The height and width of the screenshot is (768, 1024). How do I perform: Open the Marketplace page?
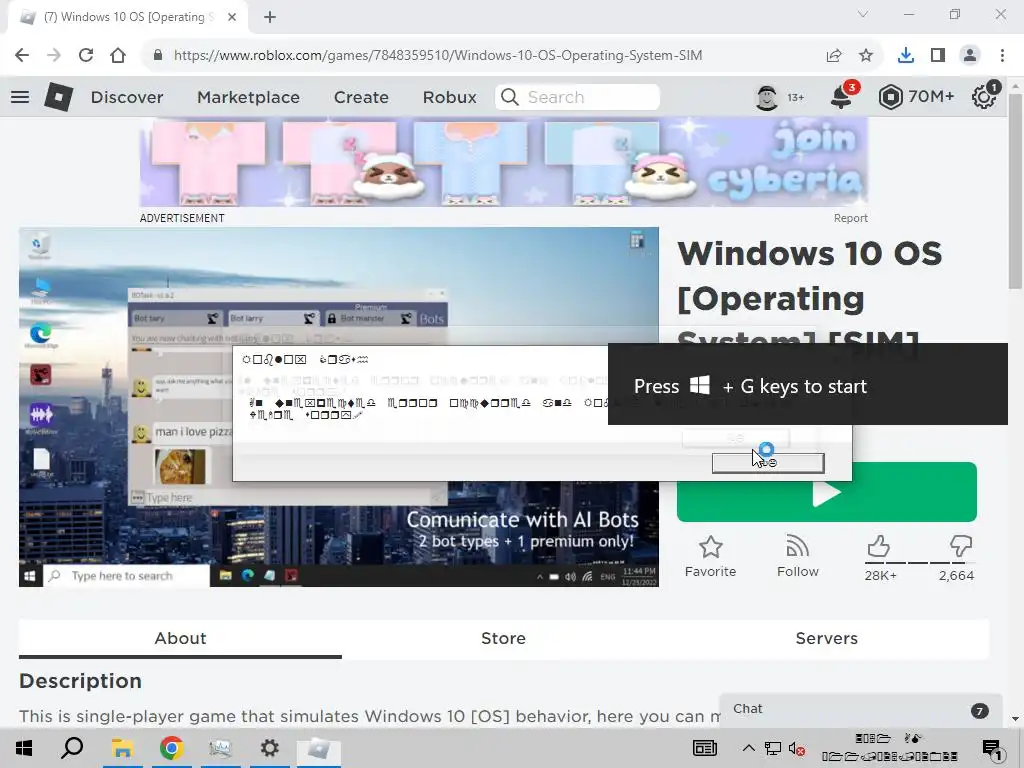coord(248,97)
